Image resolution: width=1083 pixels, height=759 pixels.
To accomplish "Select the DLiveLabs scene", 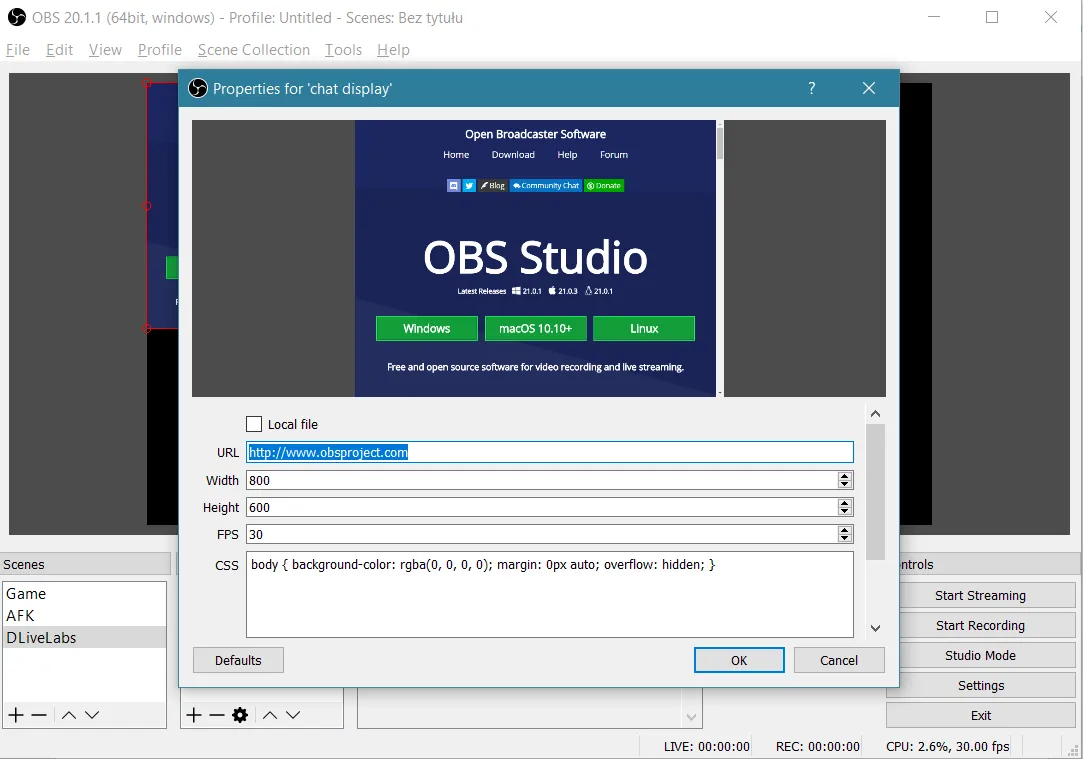I will [84, 637].
